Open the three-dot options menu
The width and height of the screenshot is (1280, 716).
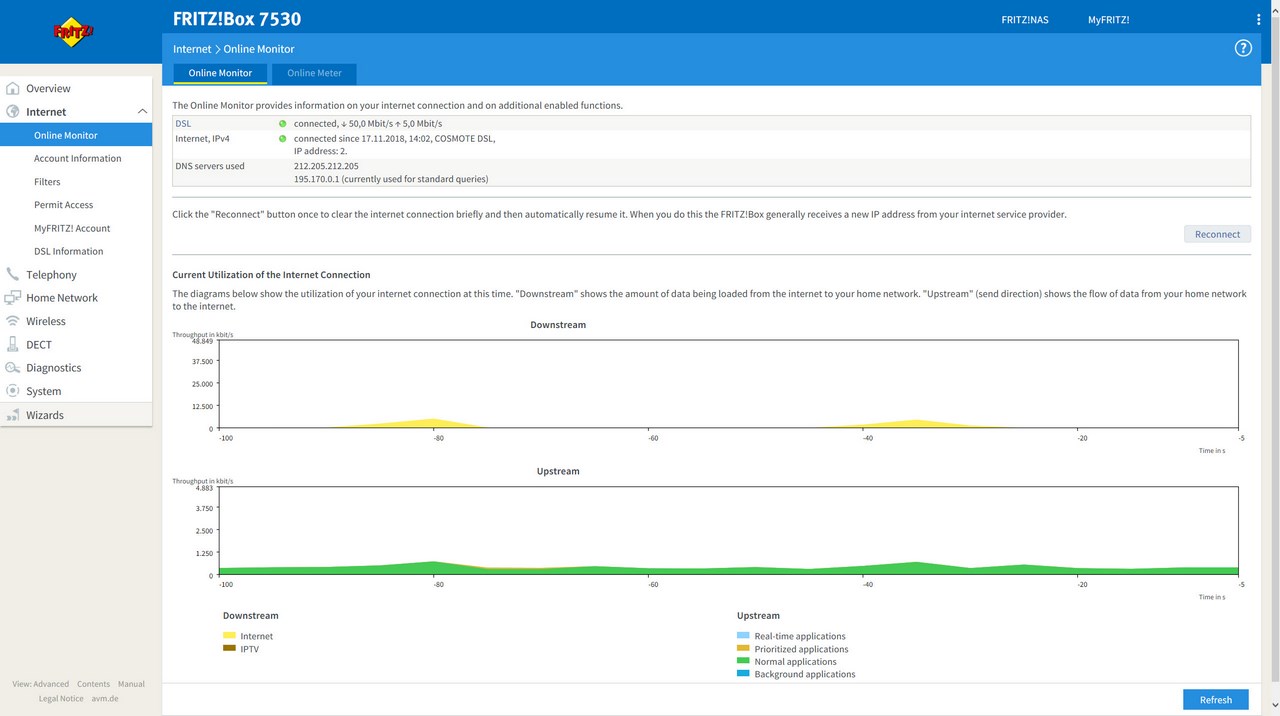(1259, 20)
